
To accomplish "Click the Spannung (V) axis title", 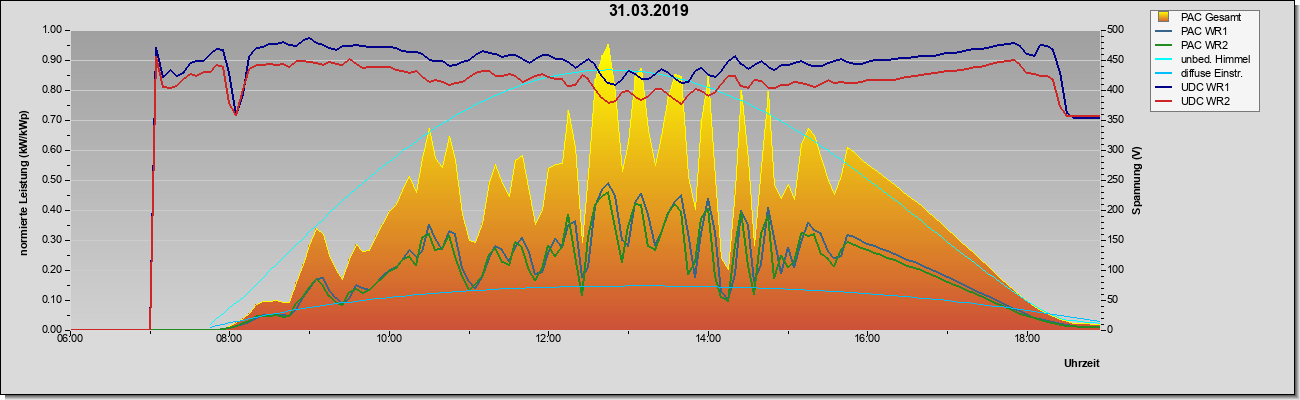I will [1137, 180].
